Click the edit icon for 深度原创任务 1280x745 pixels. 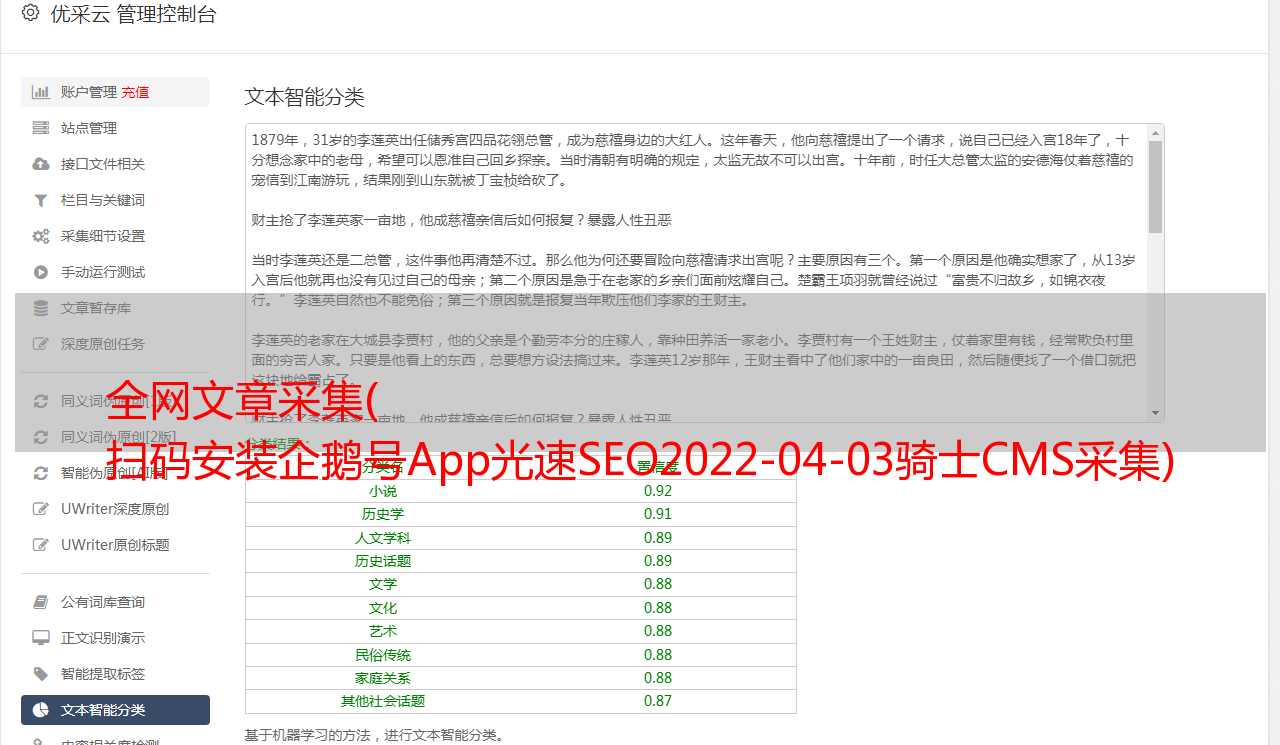[41, 344]
